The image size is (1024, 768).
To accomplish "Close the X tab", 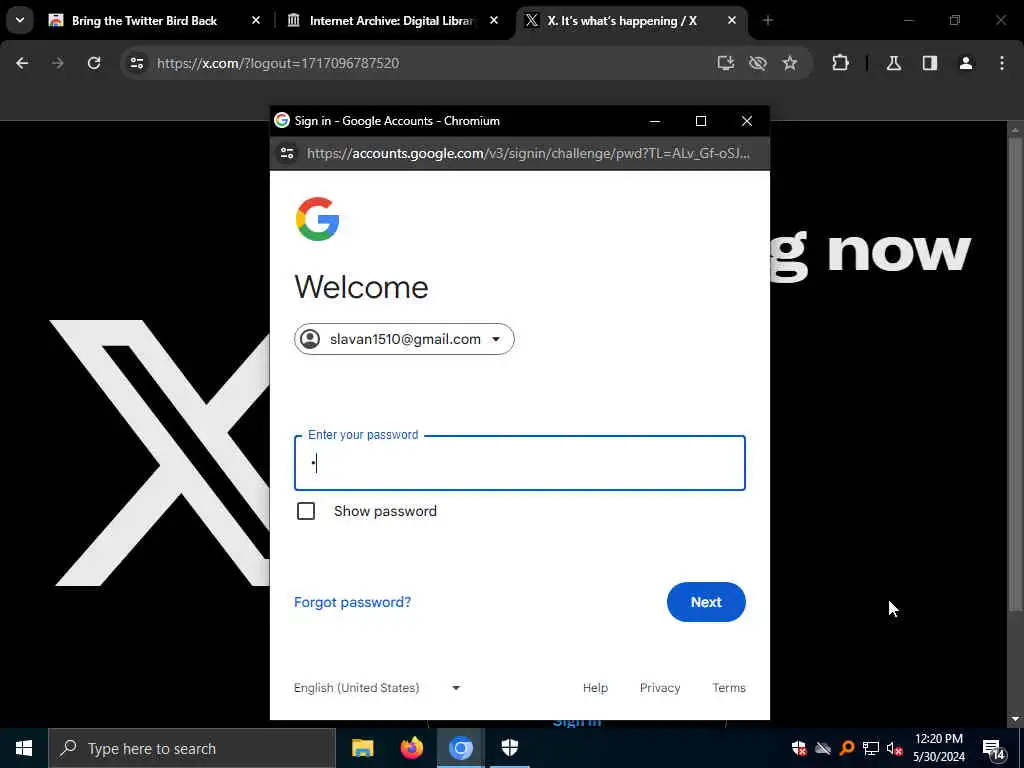I will pos(732,21).
